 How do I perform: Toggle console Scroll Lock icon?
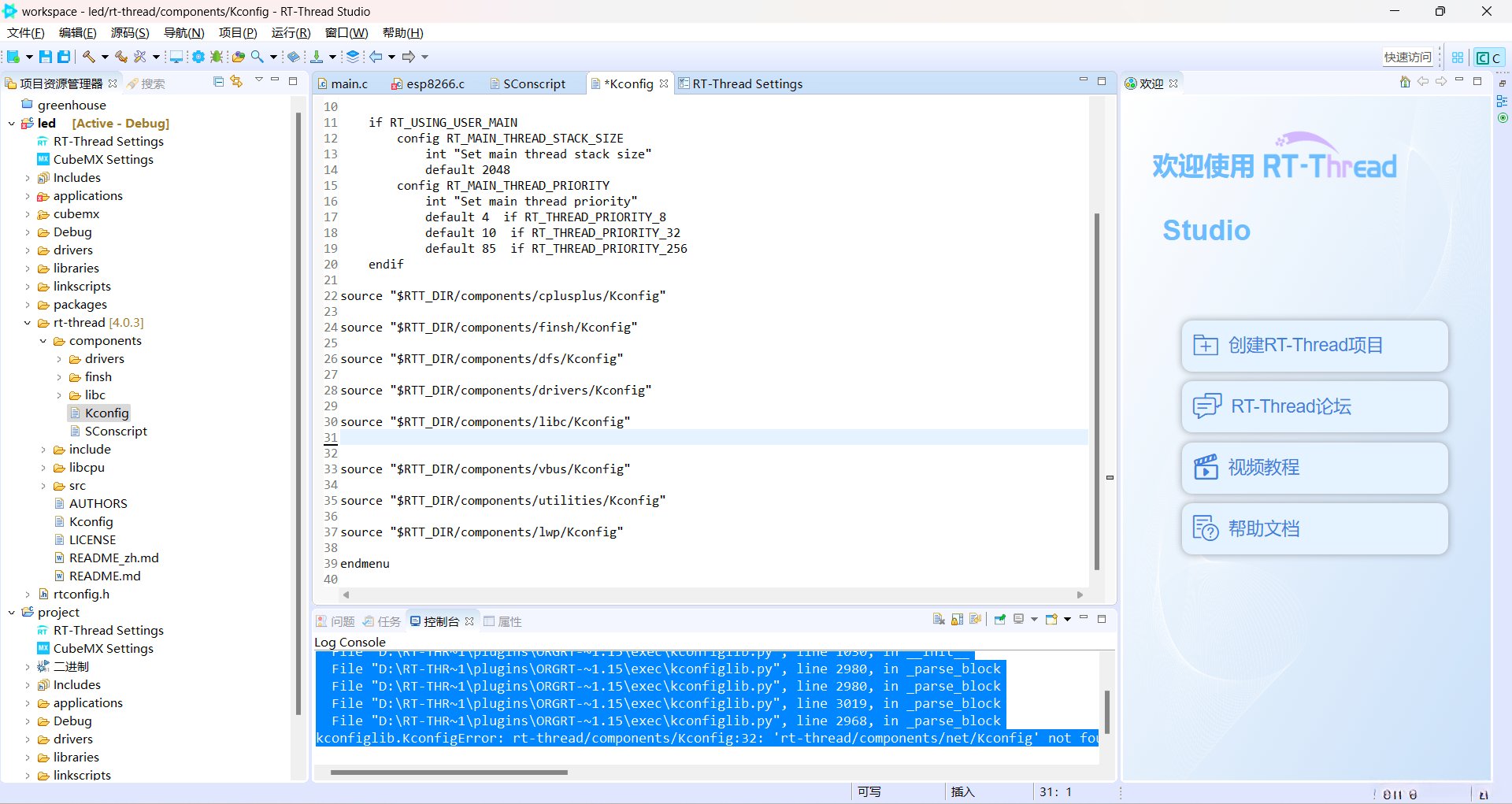pos(958,620)
